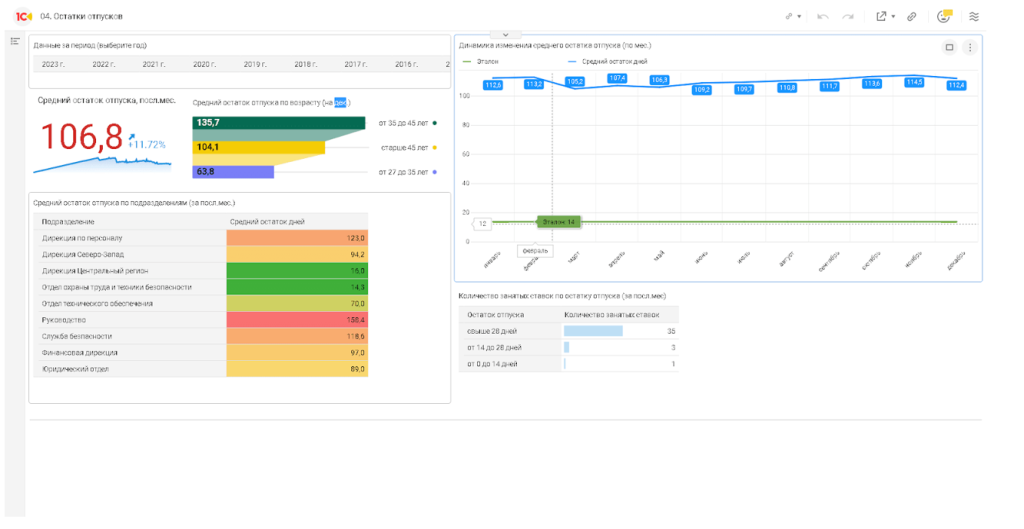Expand the export/share dropdown arrow

click(893, 16)
